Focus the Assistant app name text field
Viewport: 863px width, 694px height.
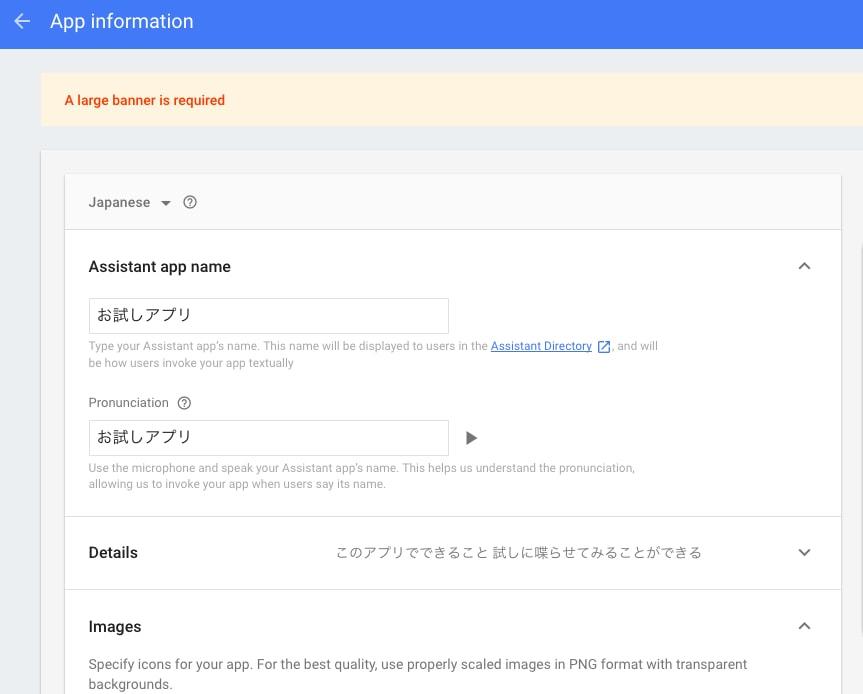(269, 316)
